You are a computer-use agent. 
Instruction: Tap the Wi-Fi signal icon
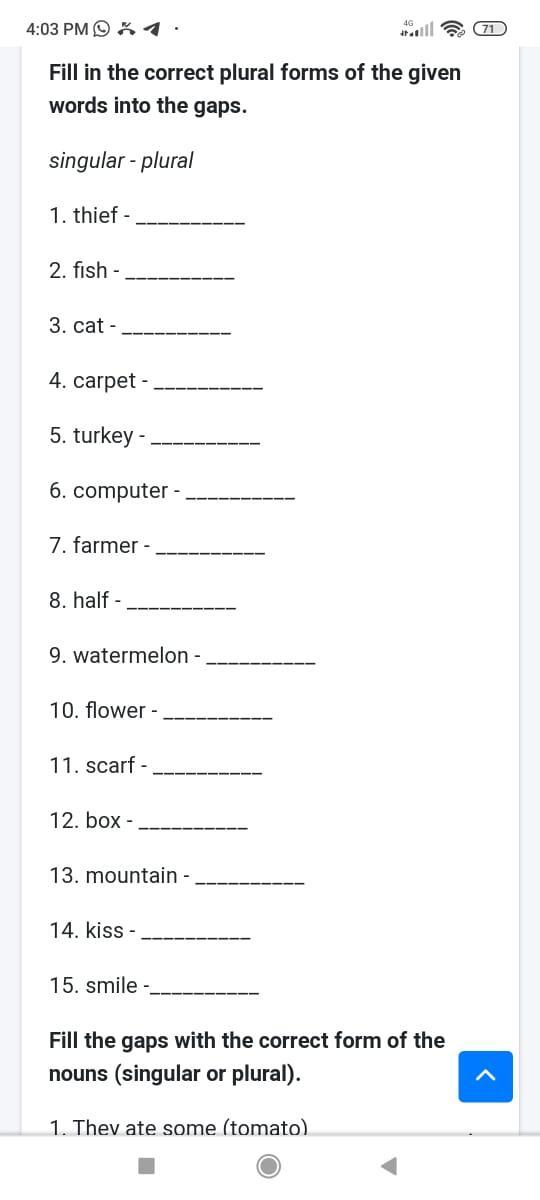(456, 29)
